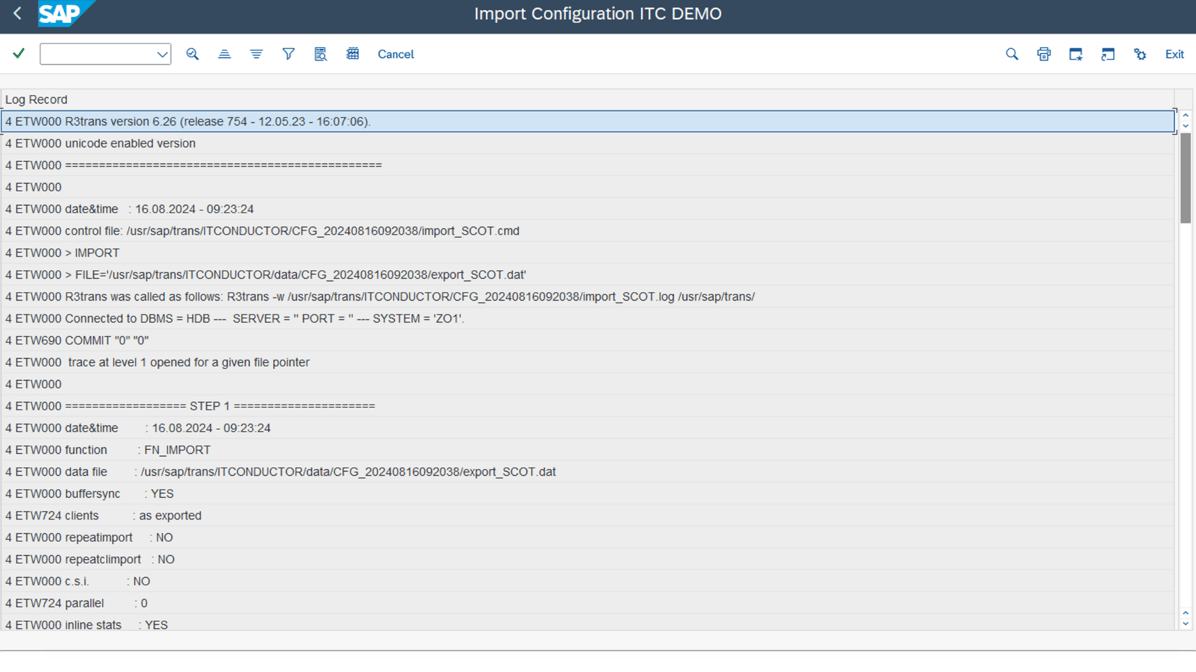Select the 'parallel : 0' row
Screen dimensions: 1196x672
[x=587, y=603]
